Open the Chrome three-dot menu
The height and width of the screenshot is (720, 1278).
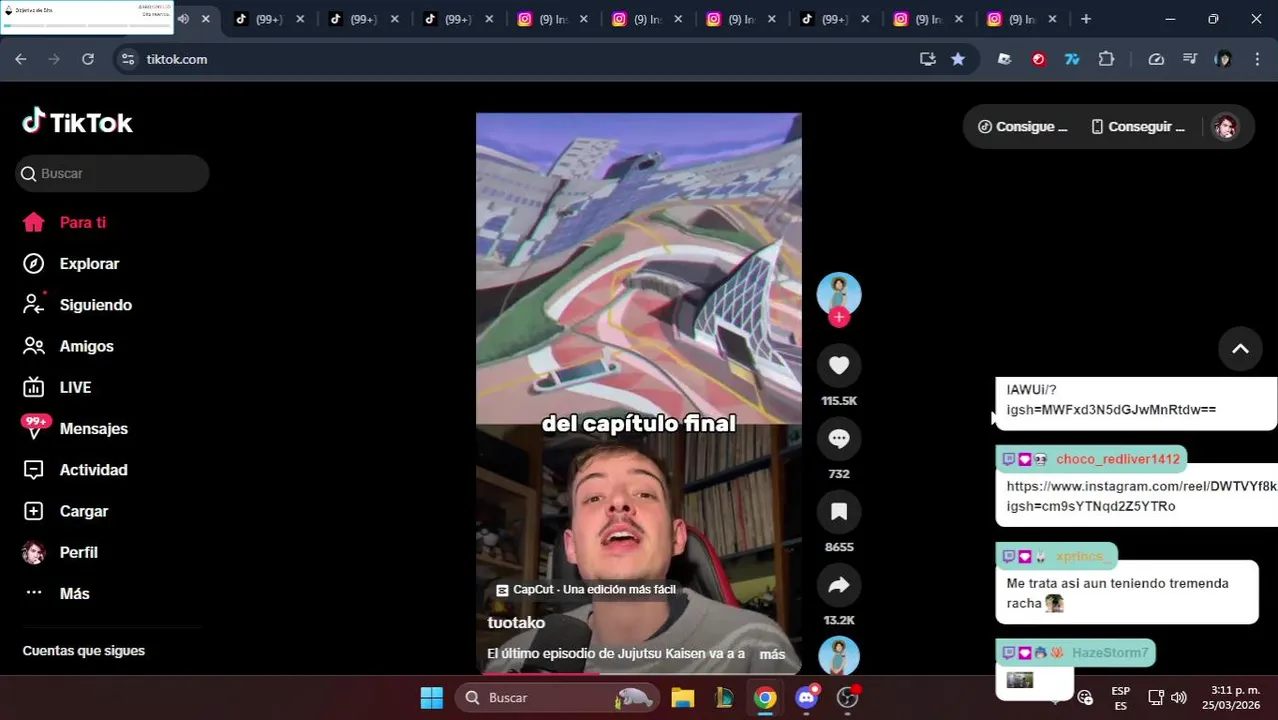(x=1257, y=59)
